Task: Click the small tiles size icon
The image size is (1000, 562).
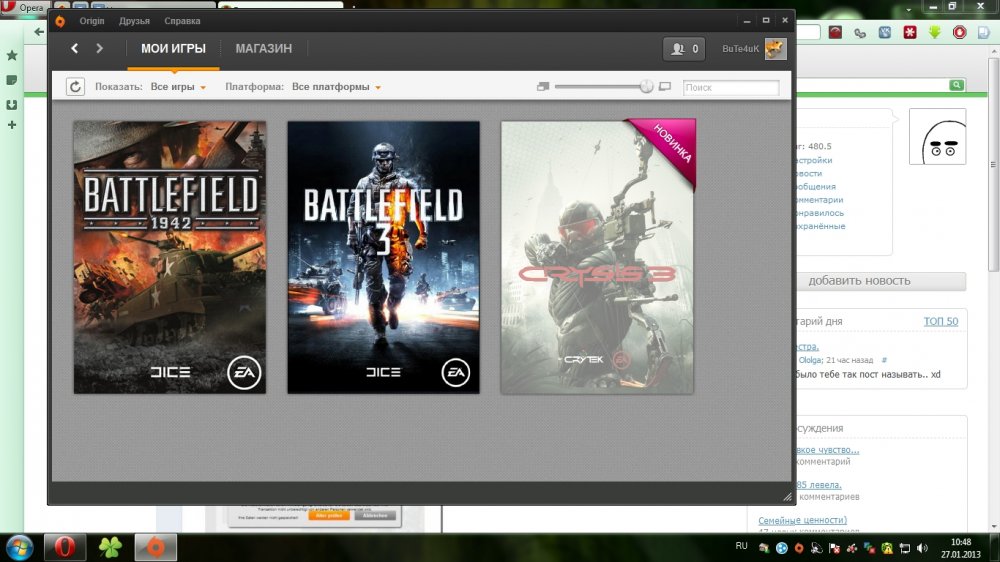Action: click(x=543, y=87)
